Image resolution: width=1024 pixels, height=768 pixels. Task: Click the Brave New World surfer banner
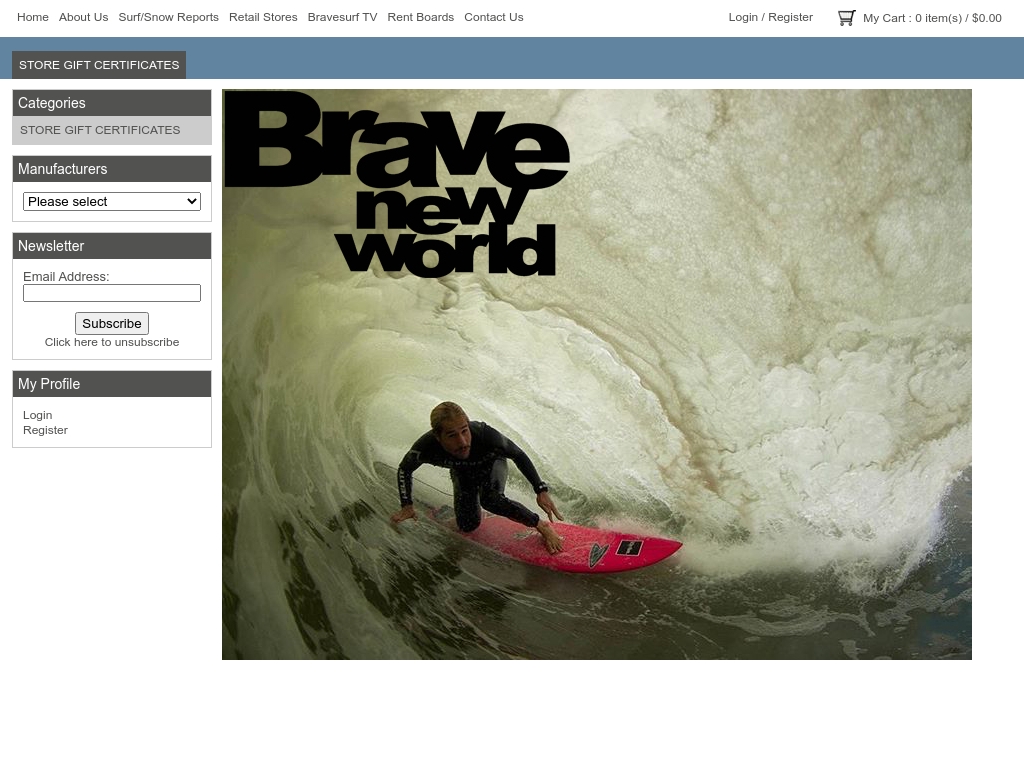click(x=597, y=374)
